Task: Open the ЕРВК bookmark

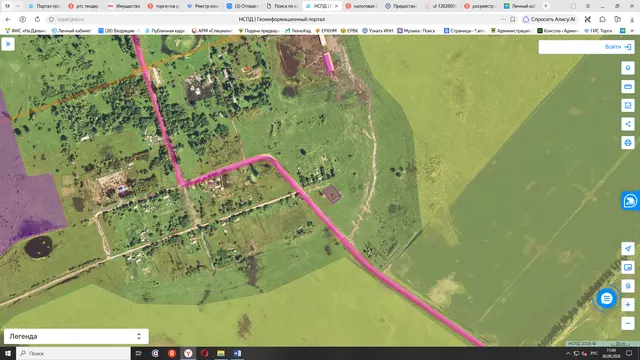Action: coord(349,31)
